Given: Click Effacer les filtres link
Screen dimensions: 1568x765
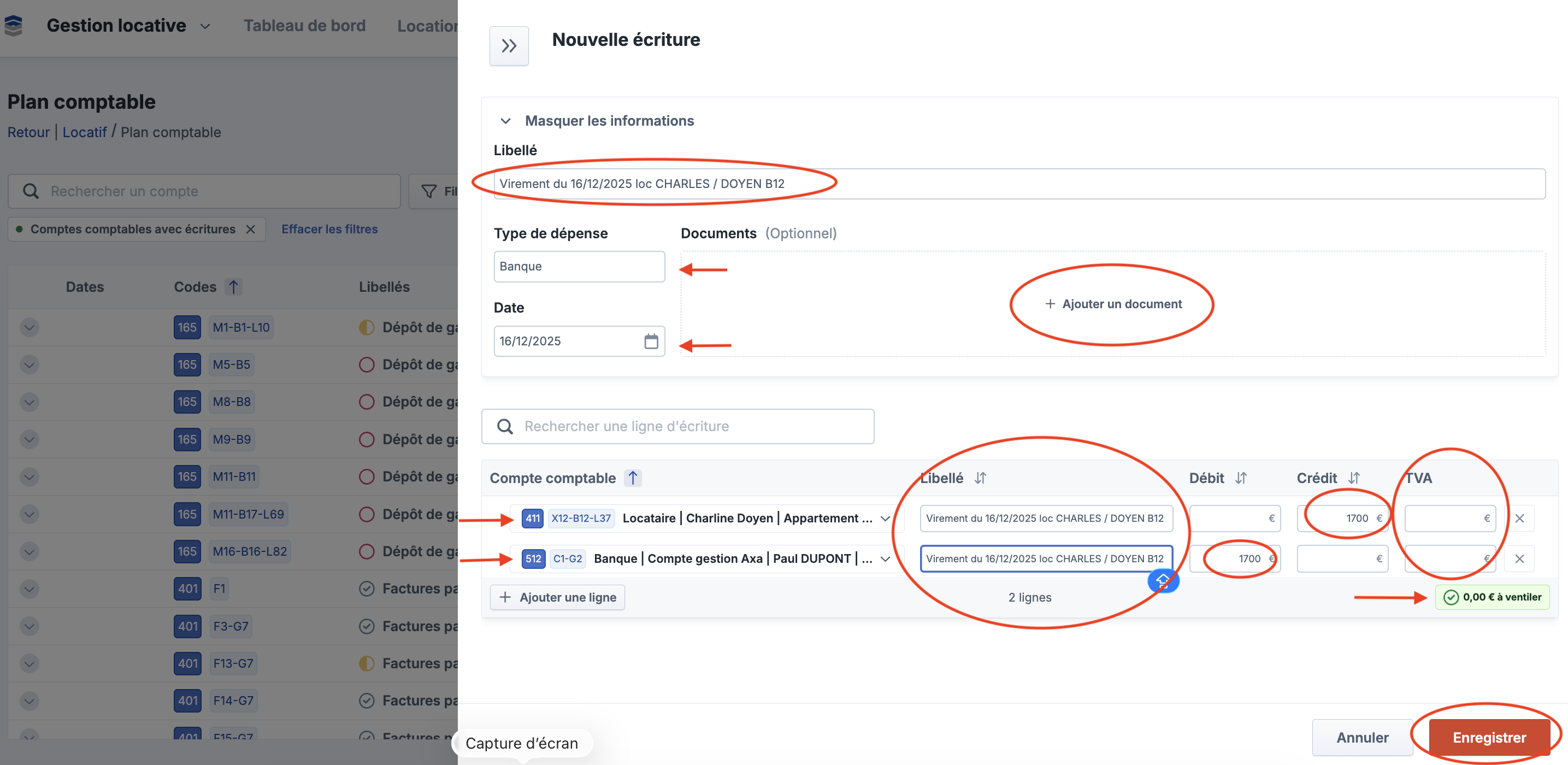Looking at the screenshot, I should pos(329,229).
